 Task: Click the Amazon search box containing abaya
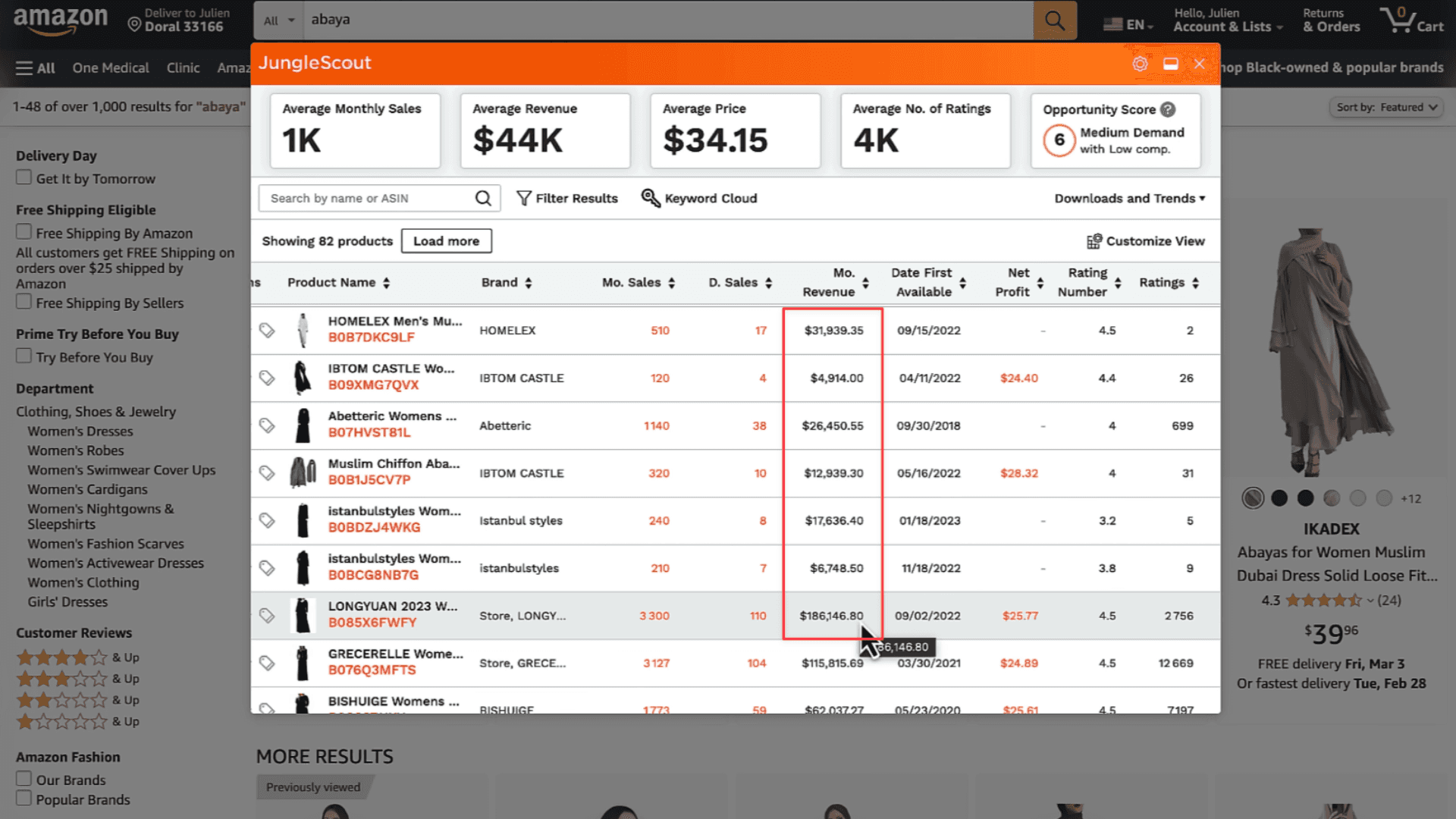coord(668,20)
